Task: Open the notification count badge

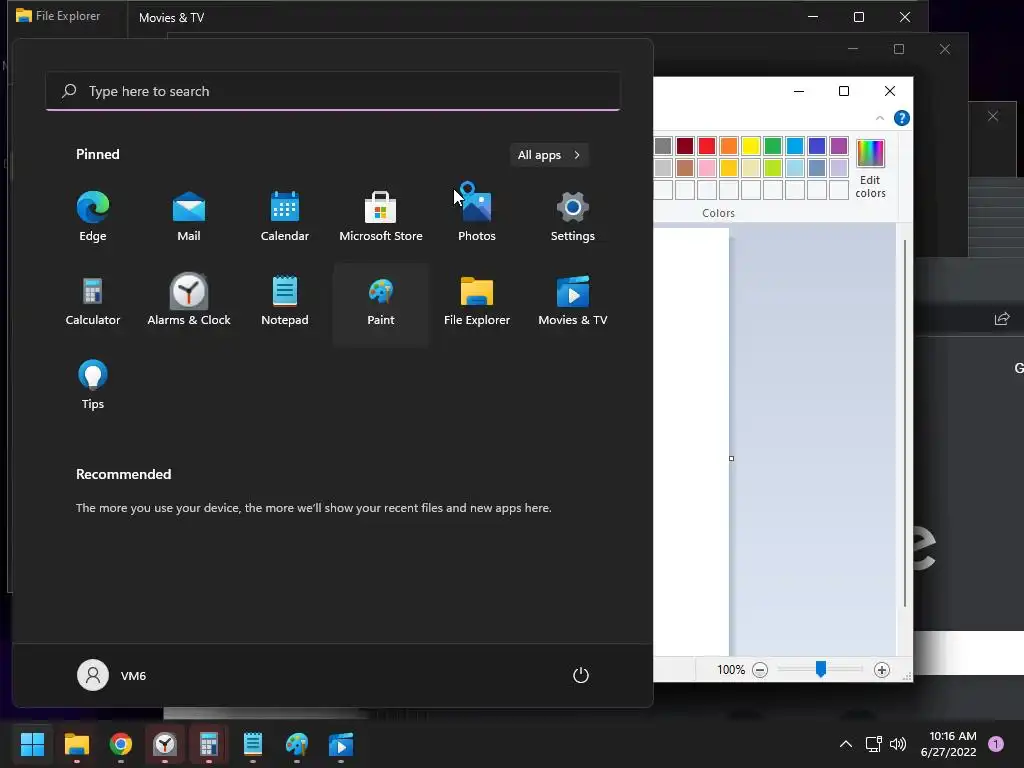Action: pyautogui.click(x=996, y=744)
